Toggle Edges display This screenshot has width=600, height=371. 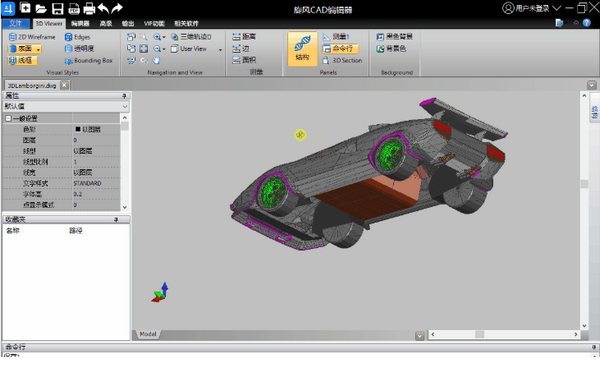point(78,37)
